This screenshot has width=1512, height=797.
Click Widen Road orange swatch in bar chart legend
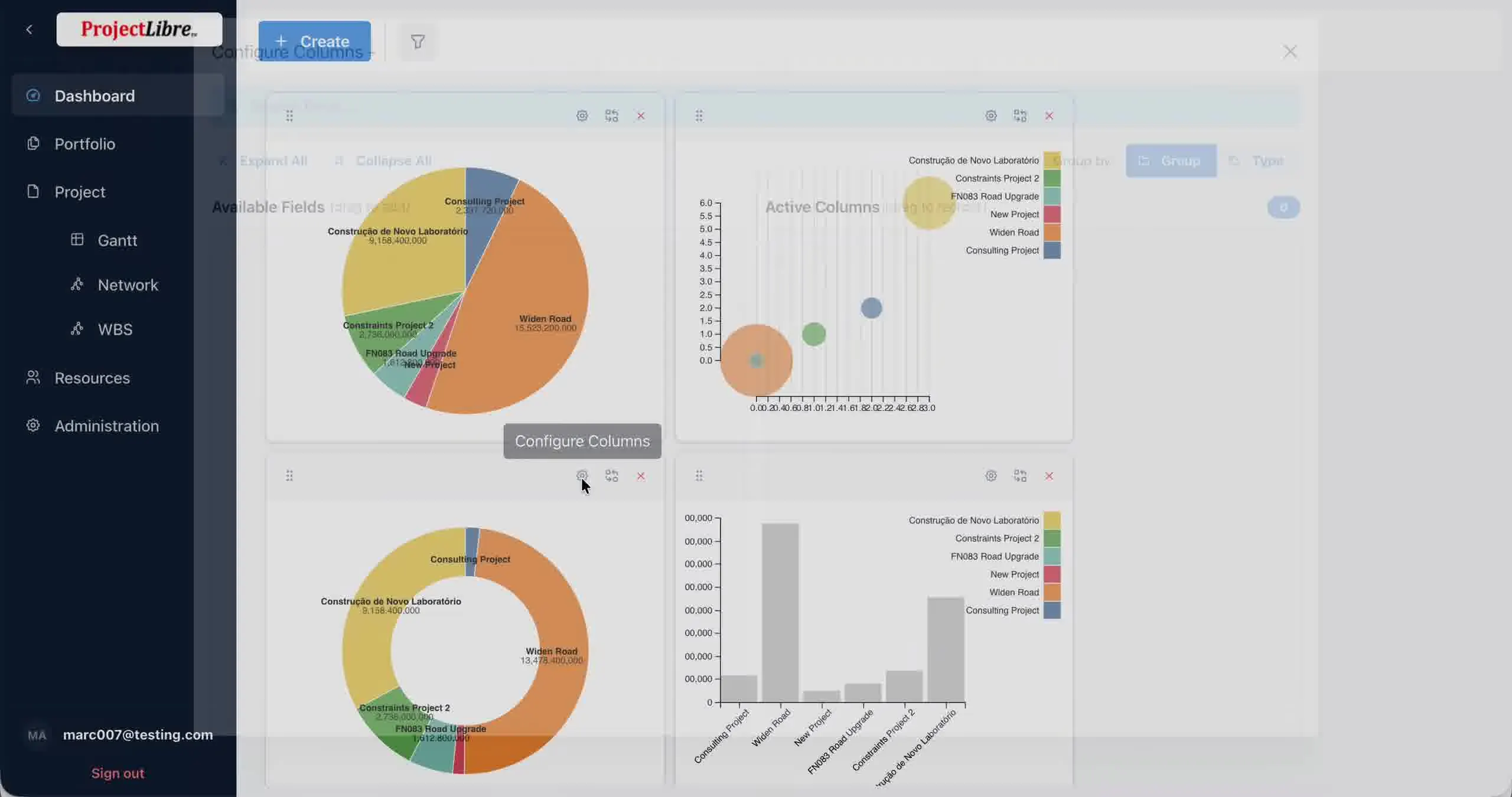pos(1052,592)
